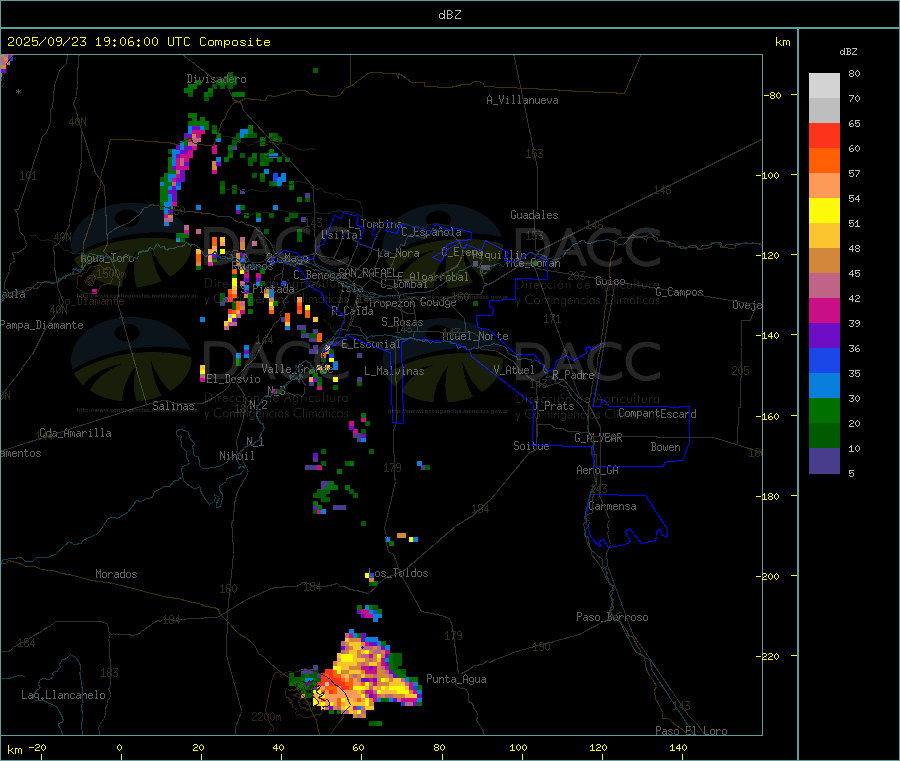Click the 'dBZ' heading above the color legend
The image size is (900, 761).
point(848,52)
